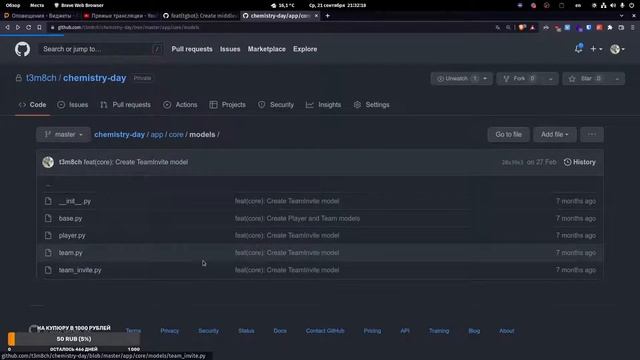Open the team.py file
The image size is (640, 360).
(70, 253)
